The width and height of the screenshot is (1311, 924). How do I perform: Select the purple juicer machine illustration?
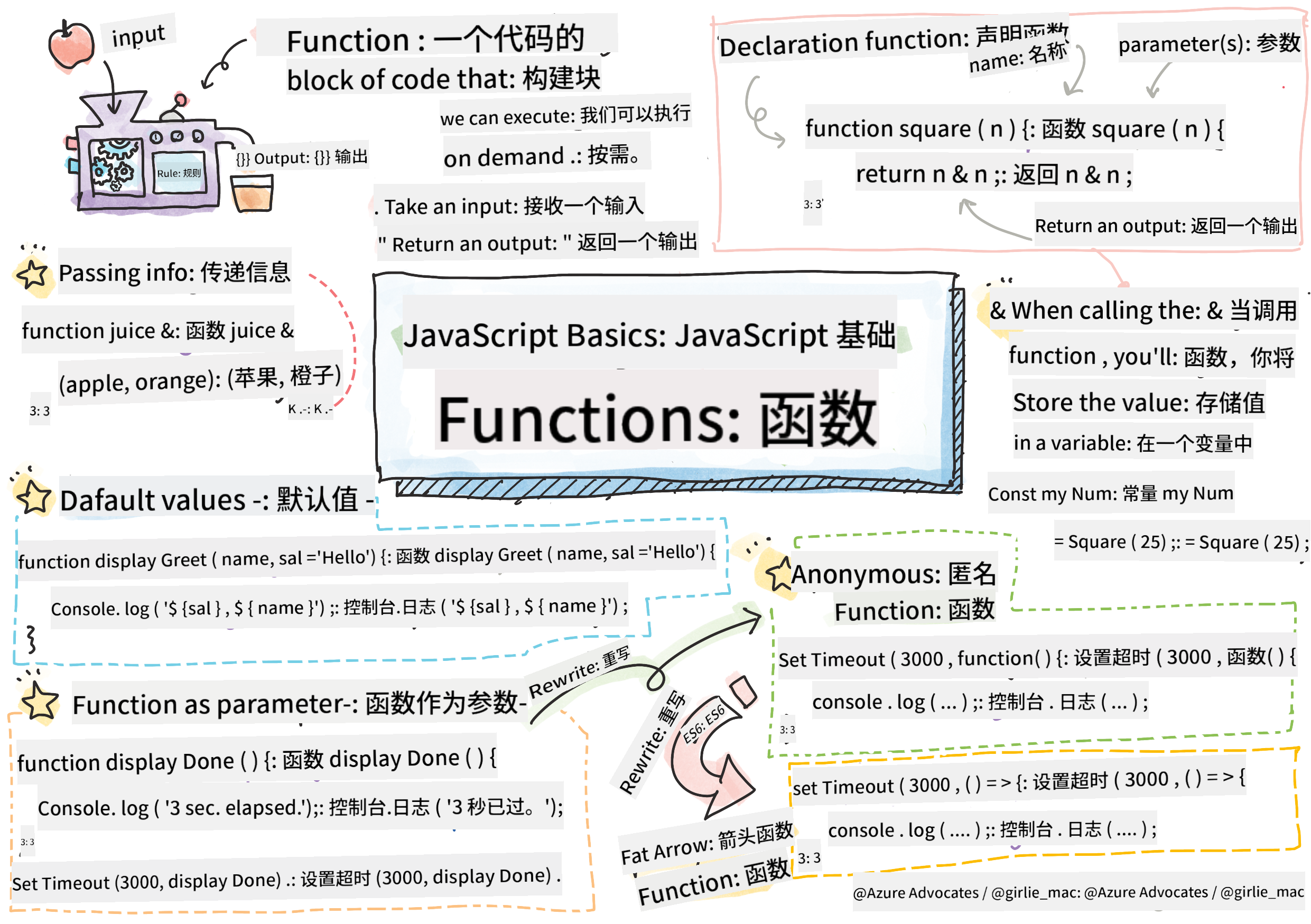[143, 165]
